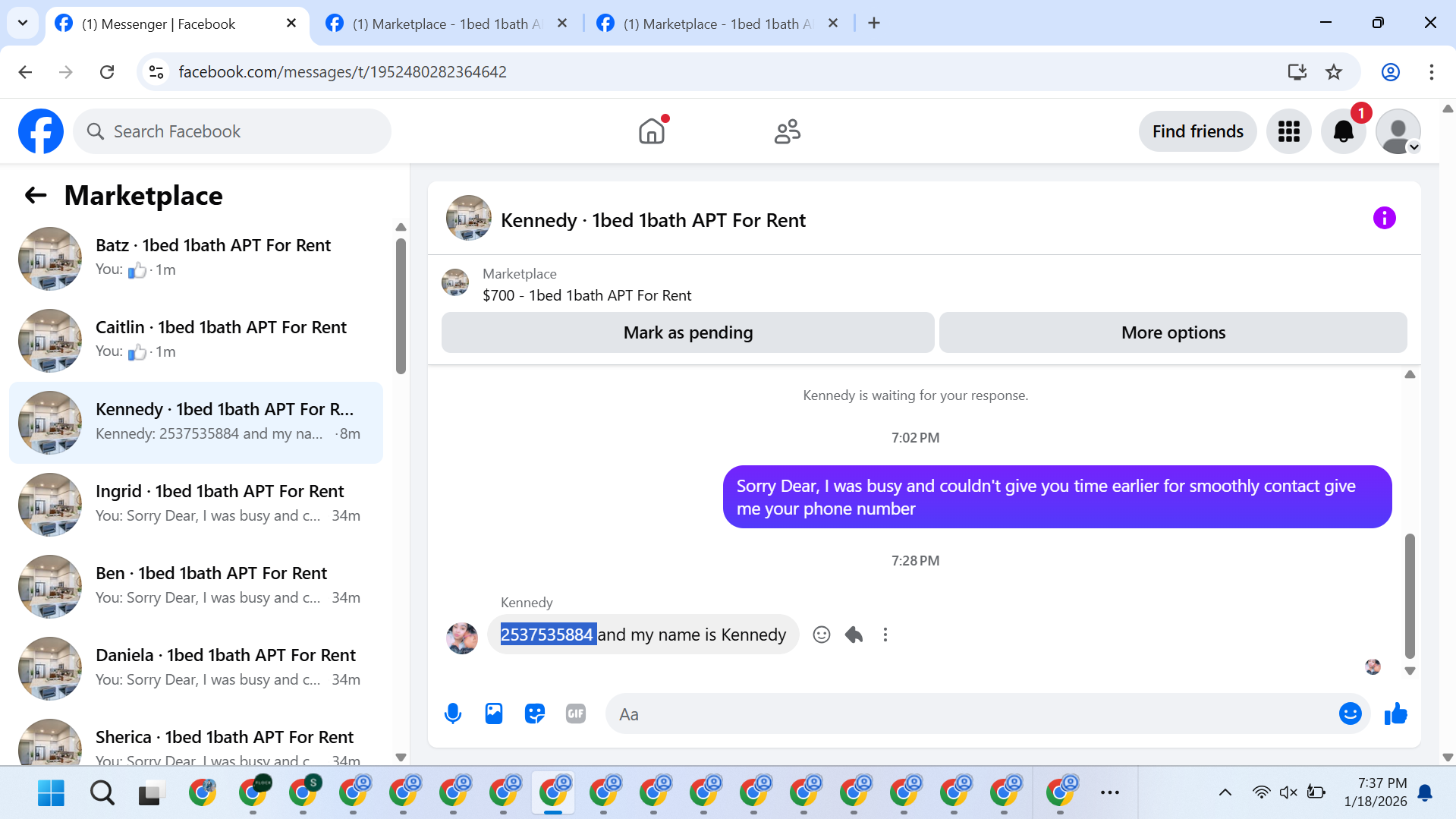
Task: Send a thumbs-up like
Action: (x=1395, y=713)
